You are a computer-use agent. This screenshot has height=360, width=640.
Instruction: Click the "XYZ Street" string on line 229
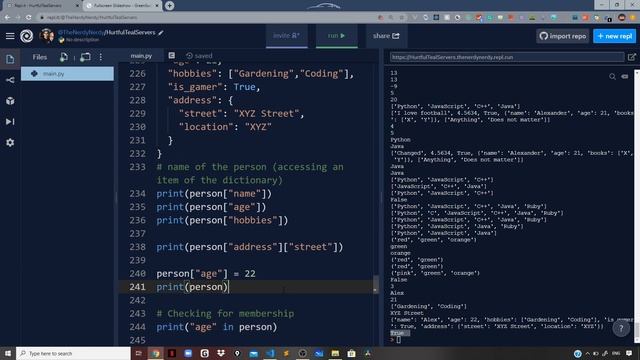point(267,113)
